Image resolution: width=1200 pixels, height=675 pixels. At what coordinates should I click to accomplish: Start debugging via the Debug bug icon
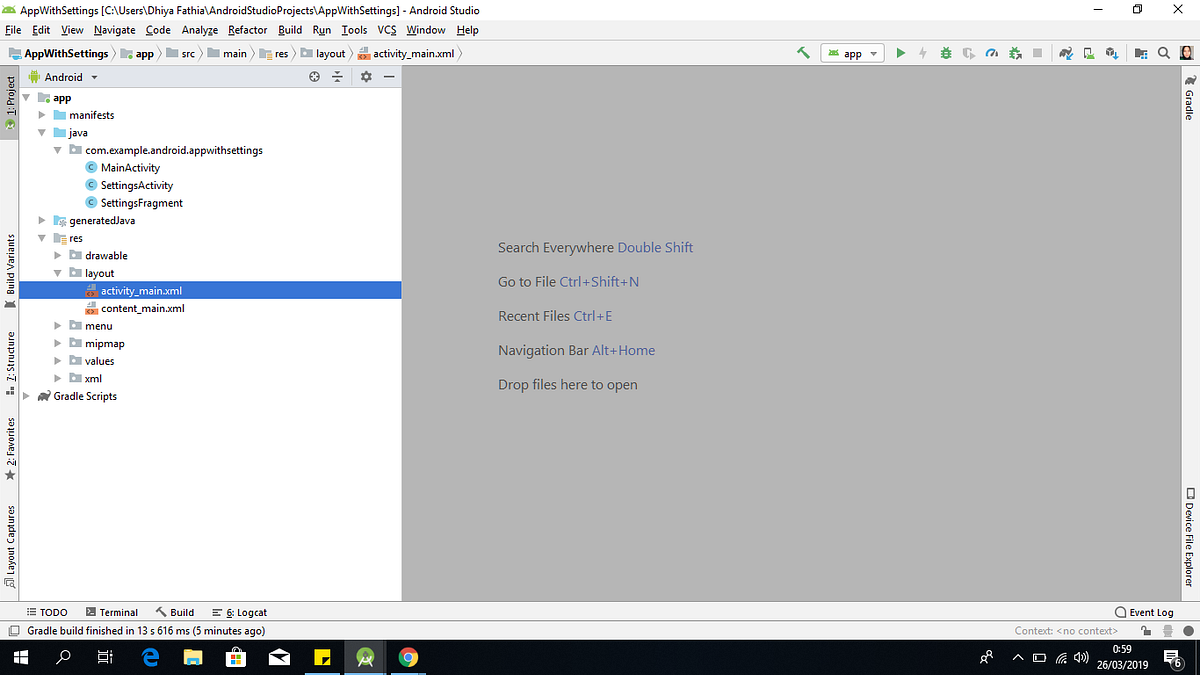(946, 52)
